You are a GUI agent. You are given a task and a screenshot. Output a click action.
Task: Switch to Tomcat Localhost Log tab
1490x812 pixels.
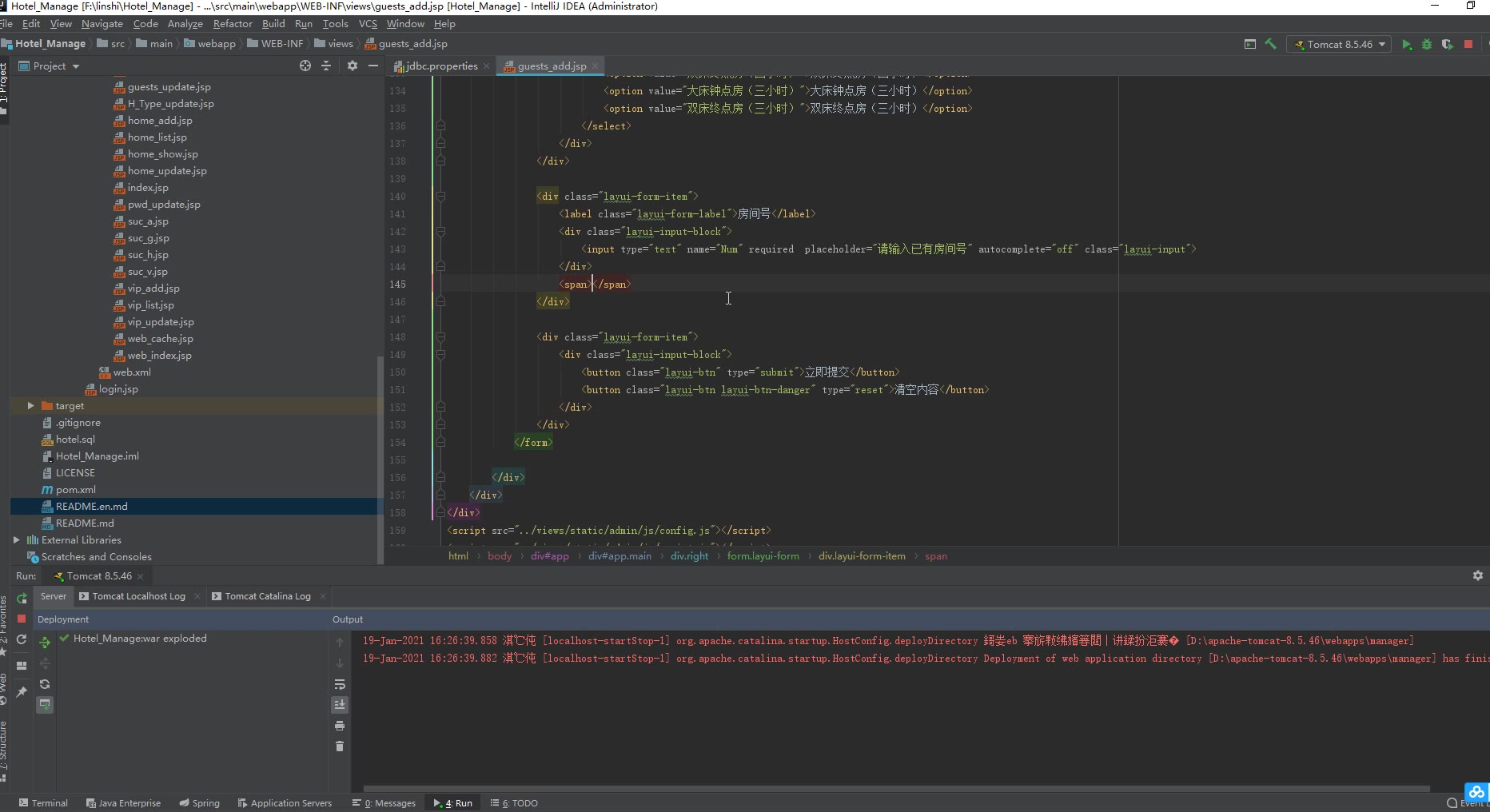(138, 596)
